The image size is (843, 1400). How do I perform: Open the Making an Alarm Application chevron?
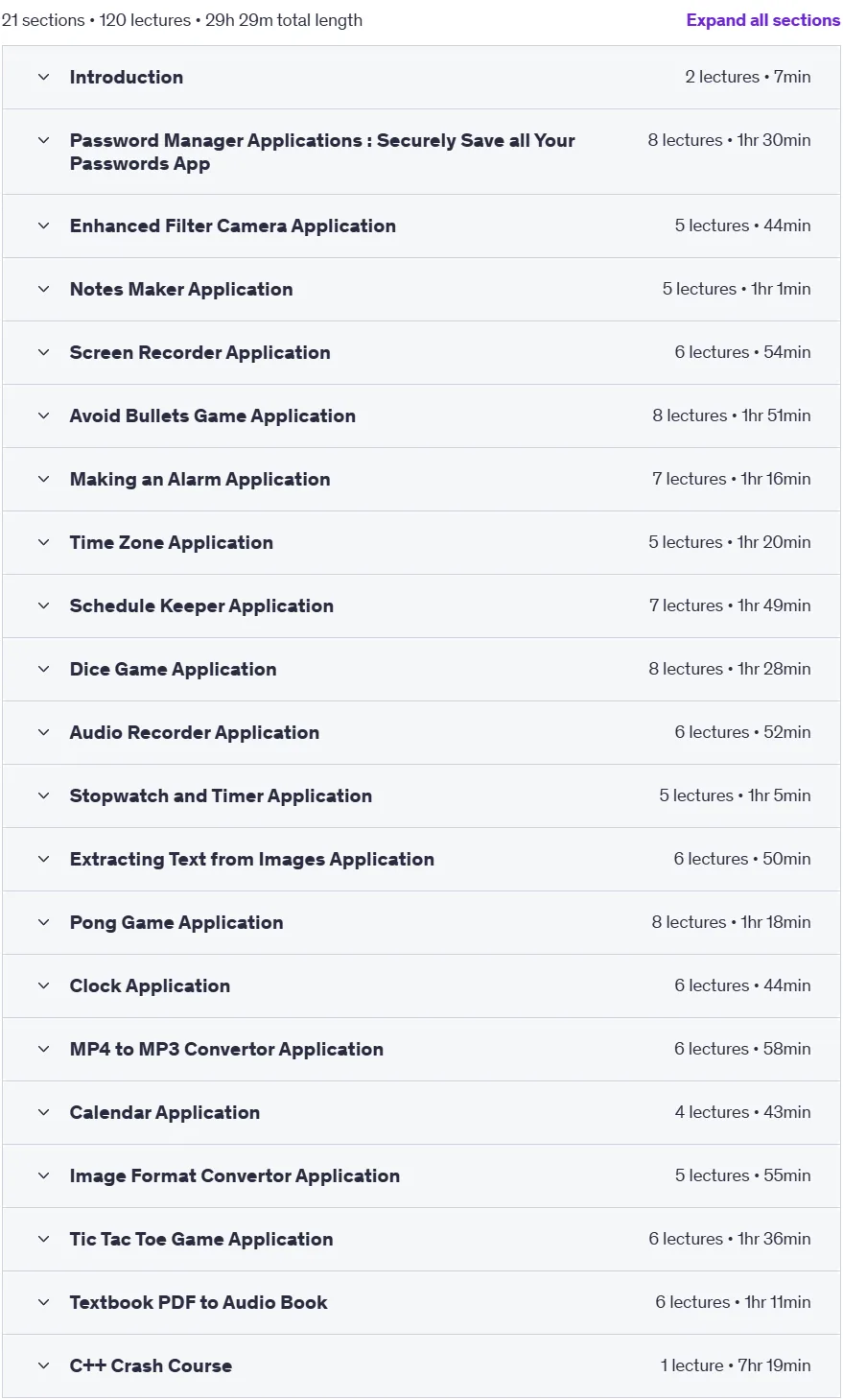pyautogui.click(x=43, y=480)
